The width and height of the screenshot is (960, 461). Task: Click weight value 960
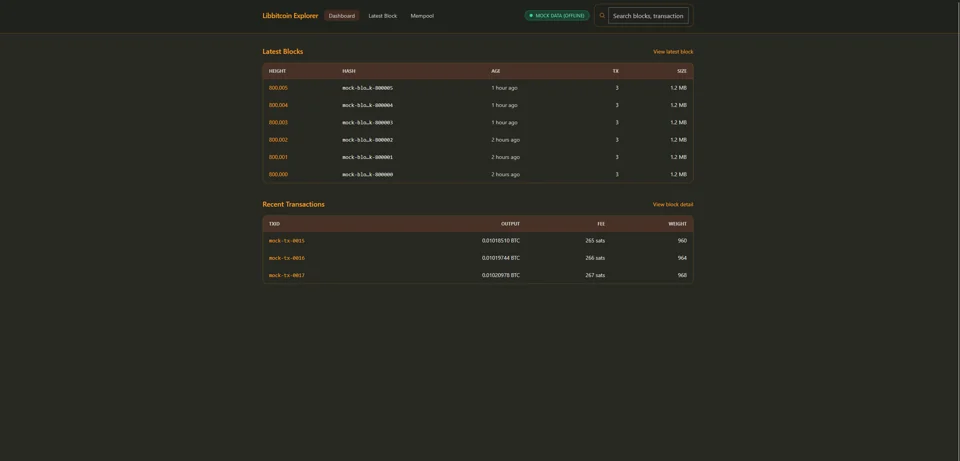point(682,241)
